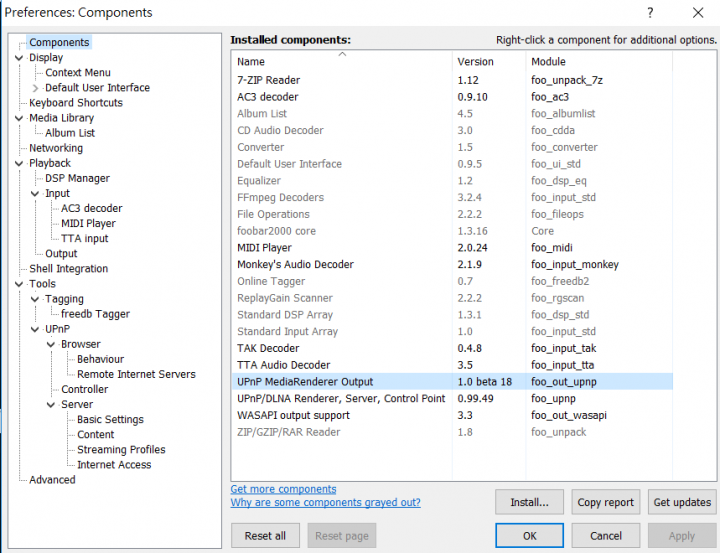This screenshot has height=553, width=720.
Task: Open Why are some components grayed out link
Action: pyautogui.click(x=326, y=503)
